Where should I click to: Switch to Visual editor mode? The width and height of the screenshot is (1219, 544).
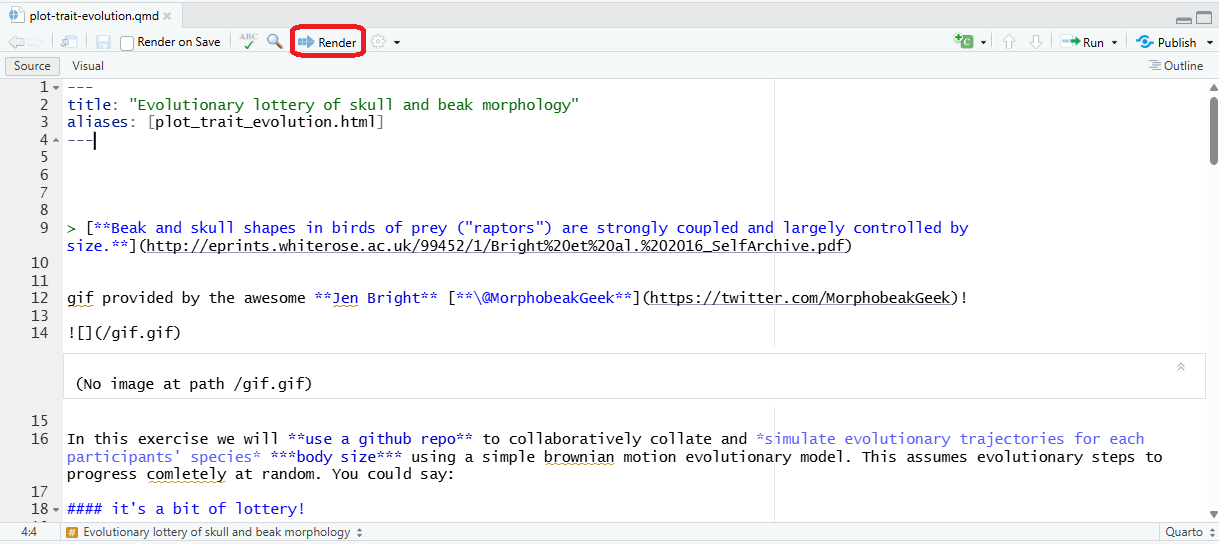pyautogui.click(x=88, y=66)
